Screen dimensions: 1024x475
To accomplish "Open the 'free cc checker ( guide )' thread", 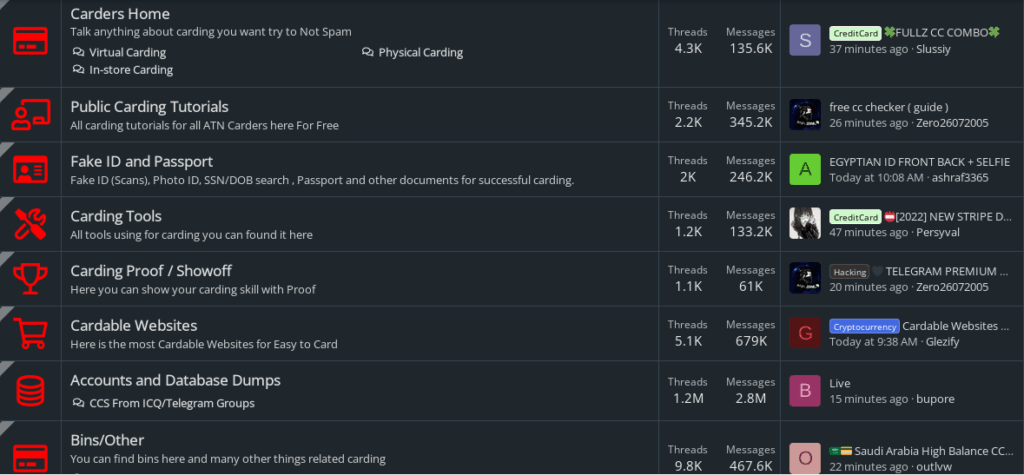I will [x=888, y=107].
